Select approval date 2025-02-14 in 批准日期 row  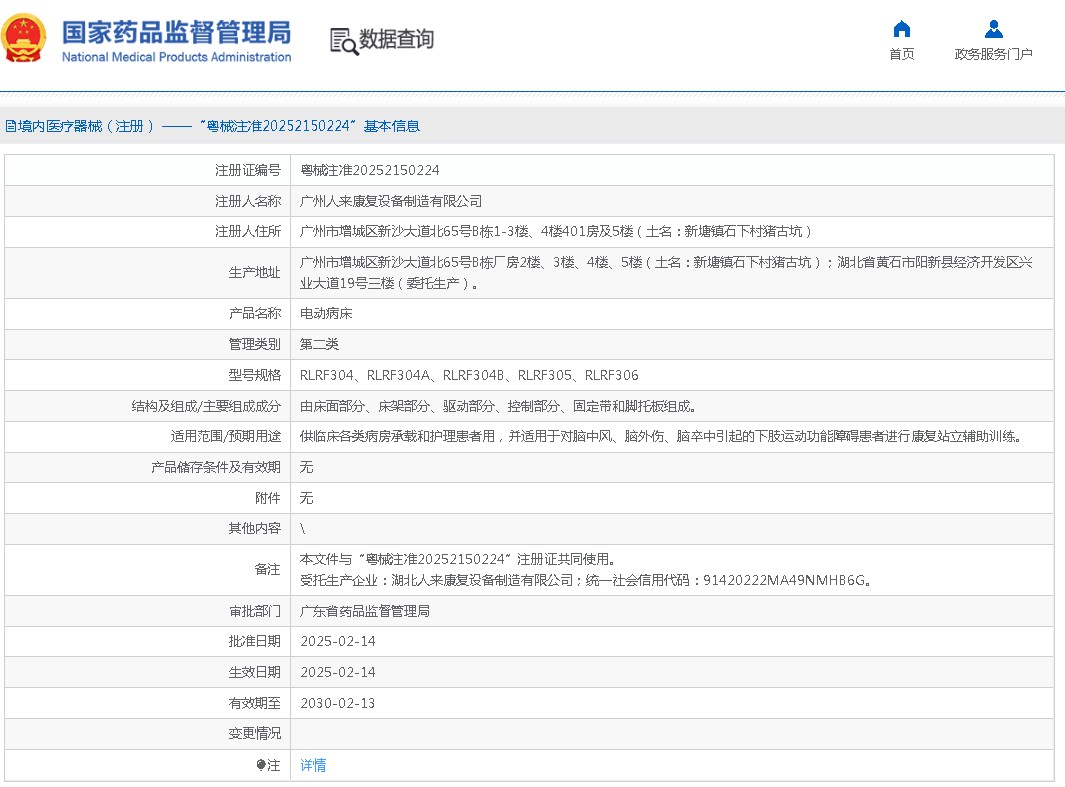[x=338, y=641]
